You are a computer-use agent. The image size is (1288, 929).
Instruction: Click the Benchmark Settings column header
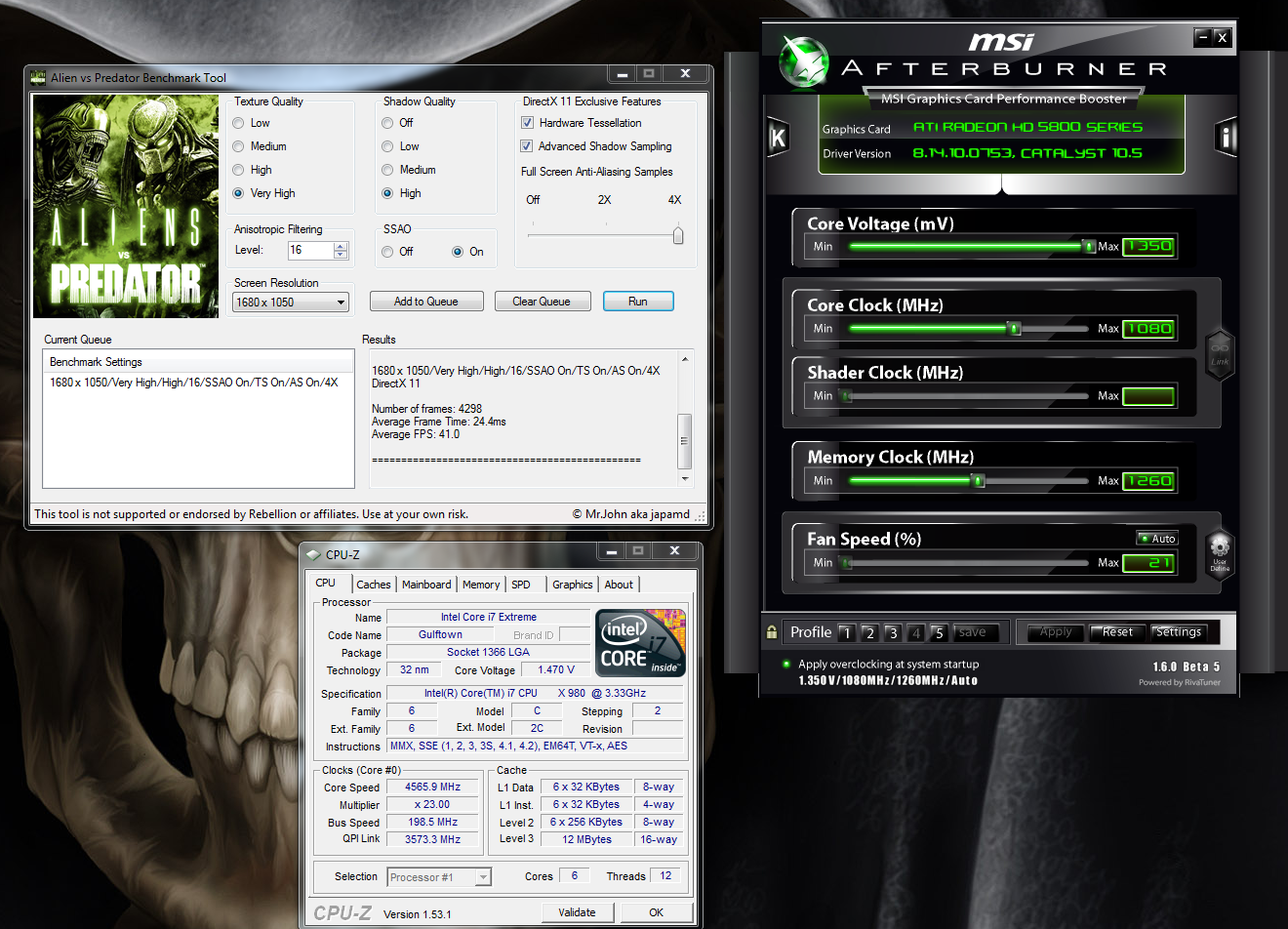tap(198, 362)
